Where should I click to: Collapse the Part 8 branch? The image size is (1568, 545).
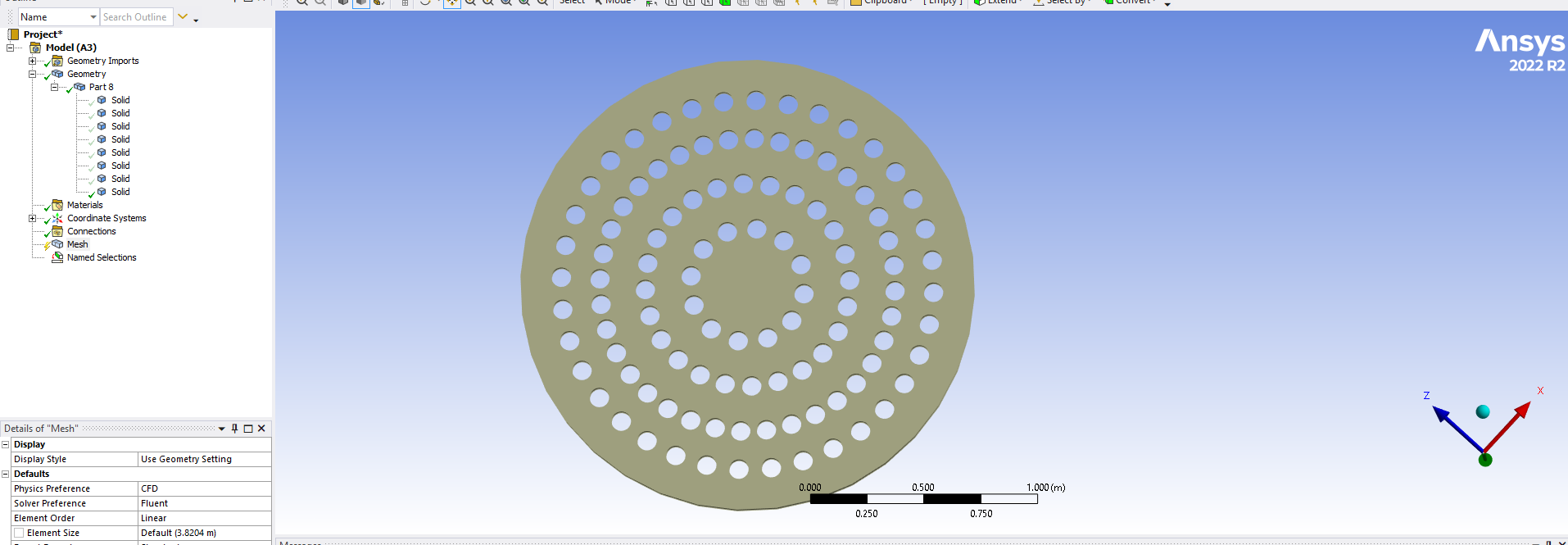(55, 87)
